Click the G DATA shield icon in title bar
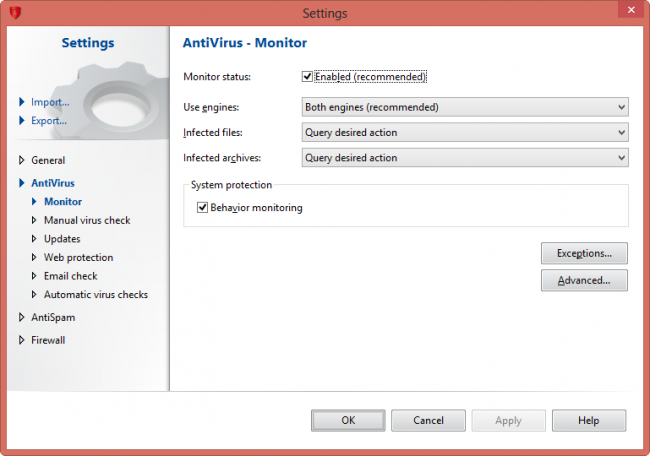 point(14,13)
